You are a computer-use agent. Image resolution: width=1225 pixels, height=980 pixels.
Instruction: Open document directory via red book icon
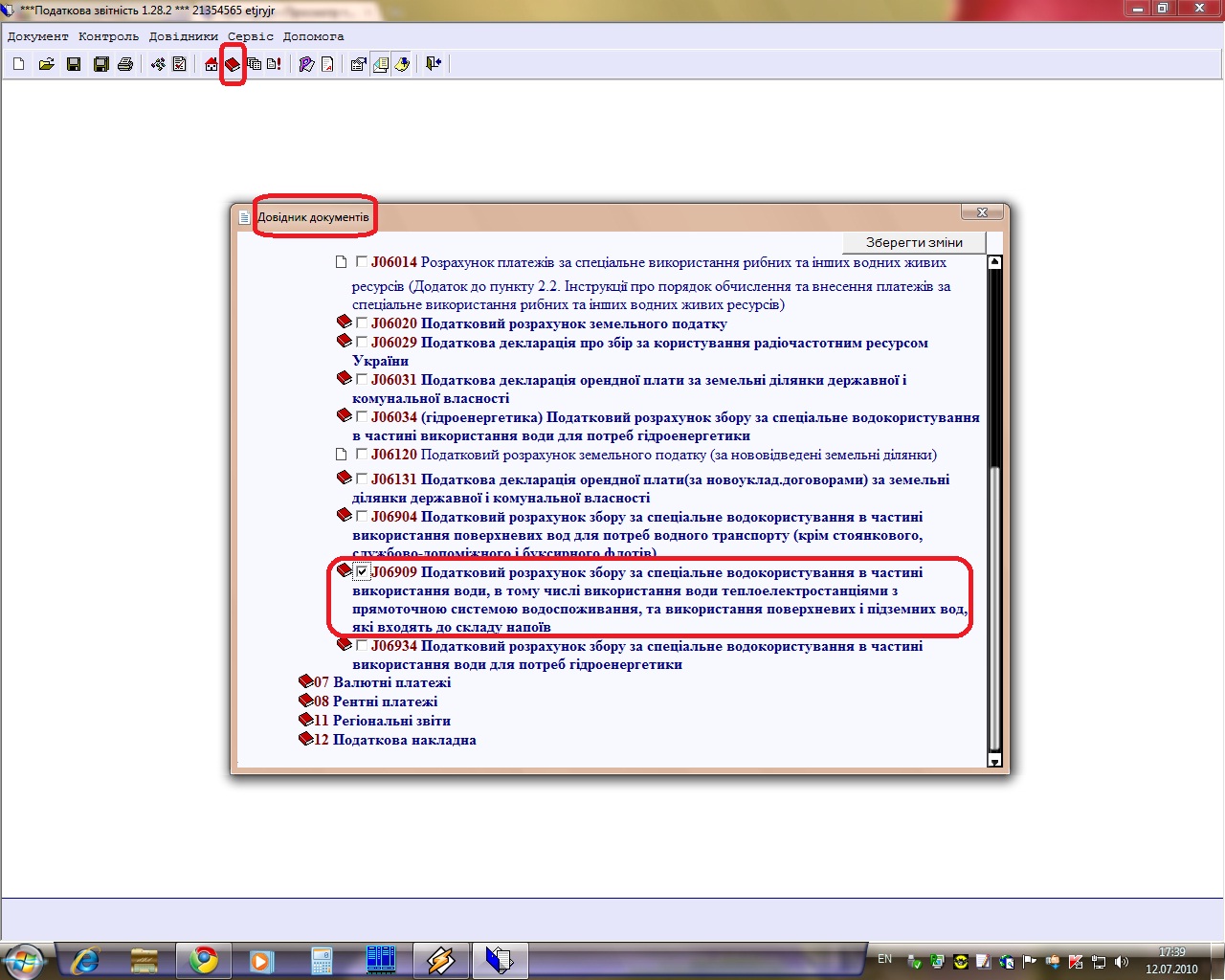(x=233, y=64)
